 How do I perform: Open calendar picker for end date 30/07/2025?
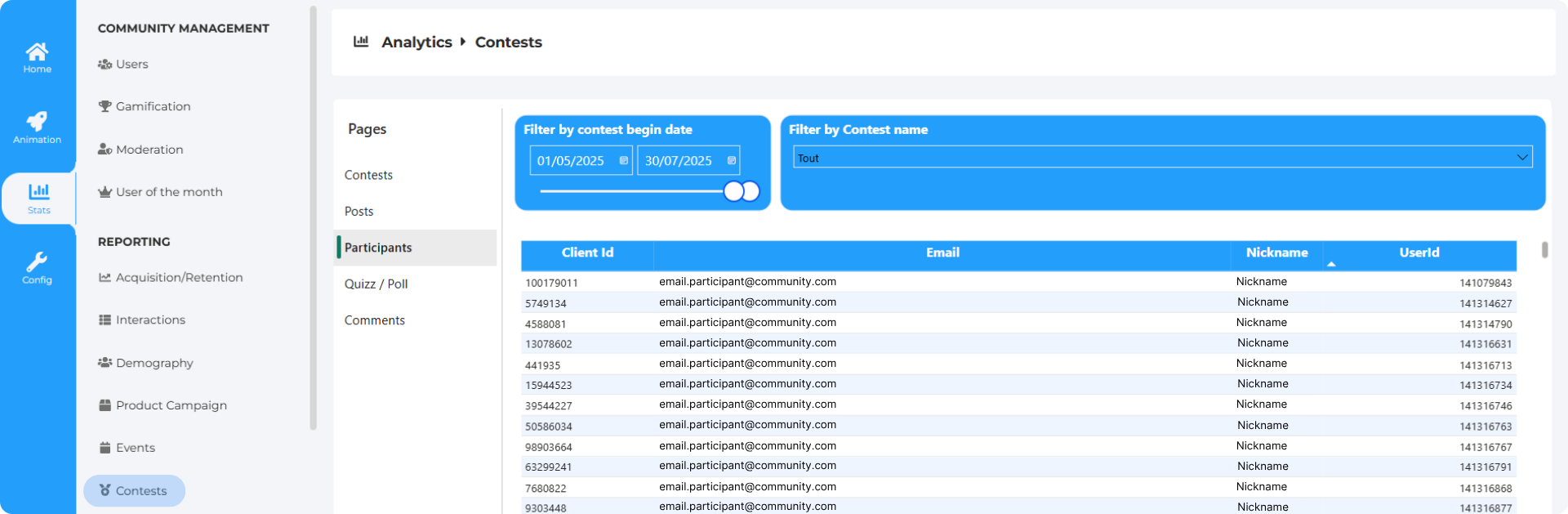click(732, 161)
